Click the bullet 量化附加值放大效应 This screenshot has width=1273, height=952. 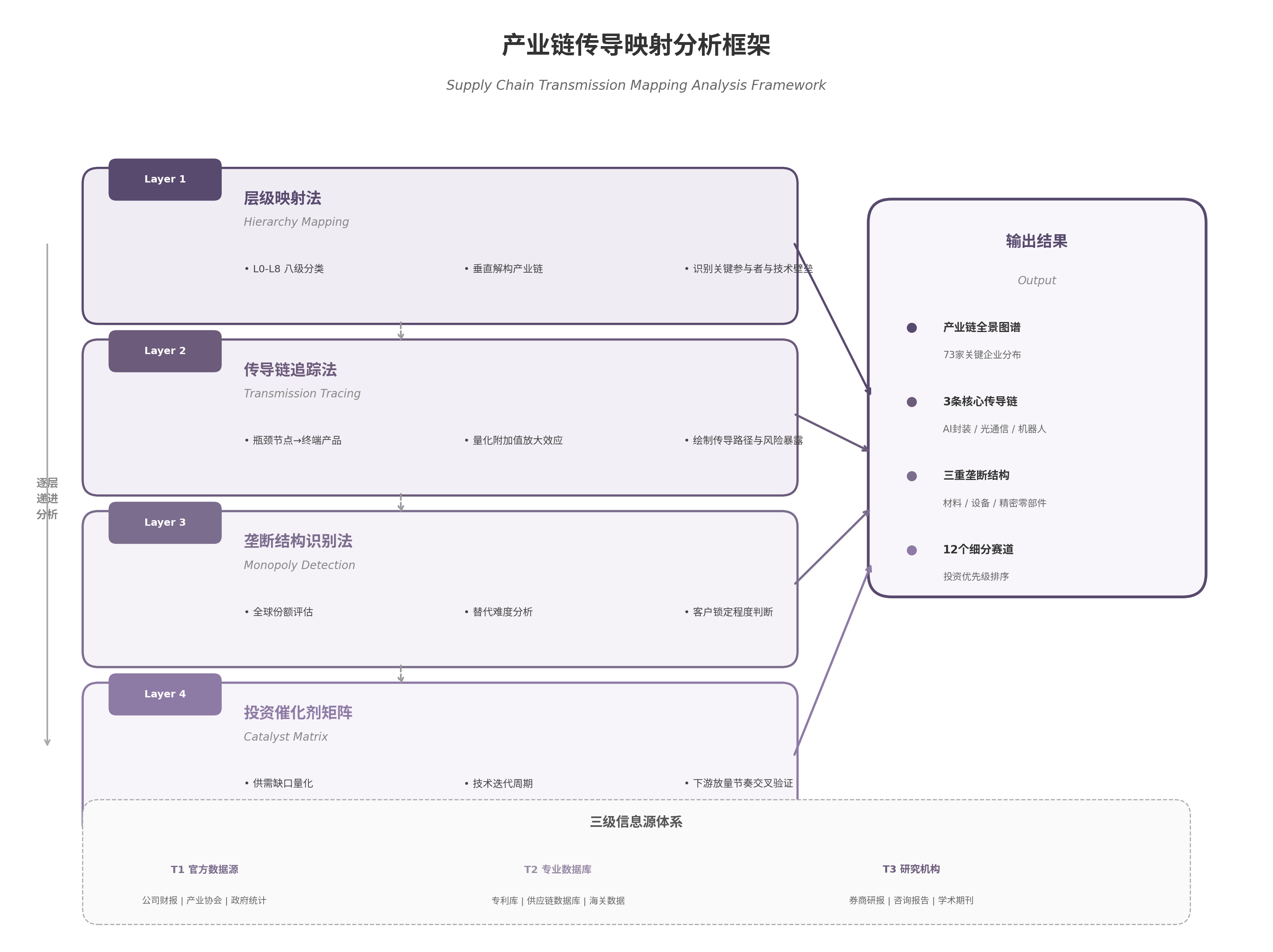pos(513,440)
